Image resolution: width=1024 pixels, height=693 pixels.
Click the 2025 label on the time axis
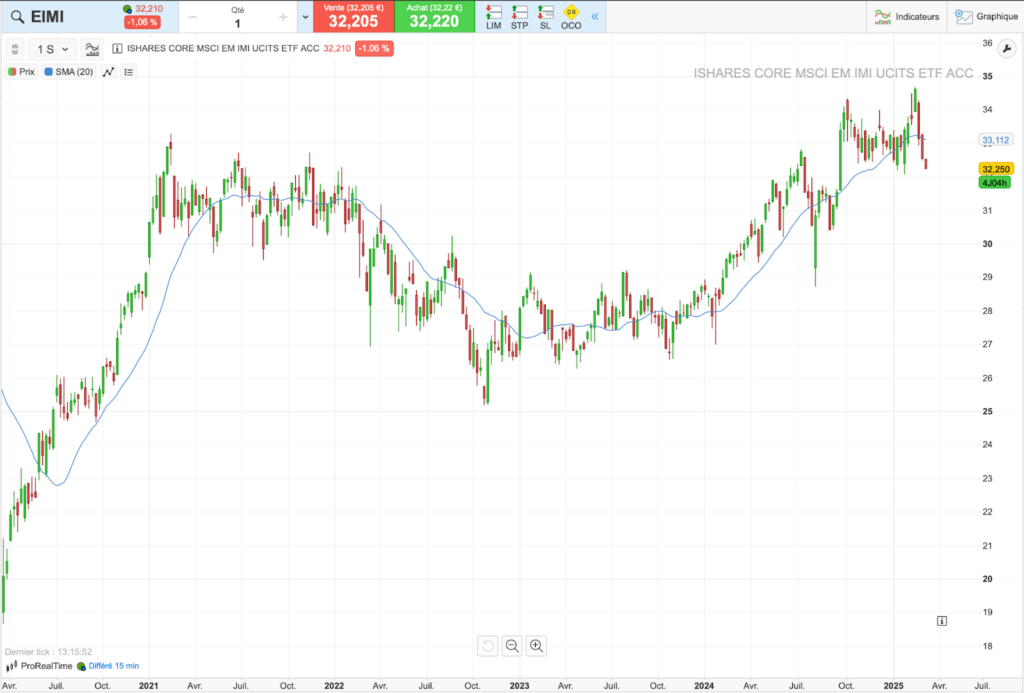[893, 686]
